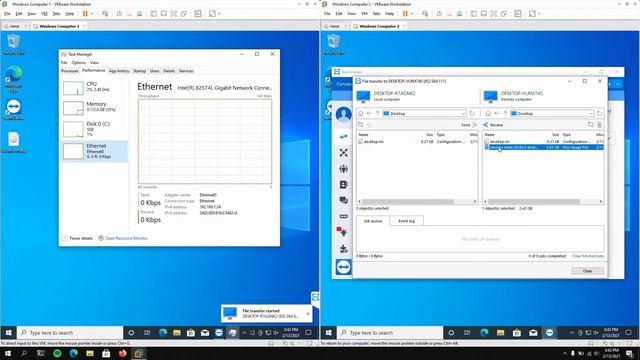Select Disk 0 (C:) in performance sidebar
Viewport: 640px width, 360px height.
coord(94,129)
